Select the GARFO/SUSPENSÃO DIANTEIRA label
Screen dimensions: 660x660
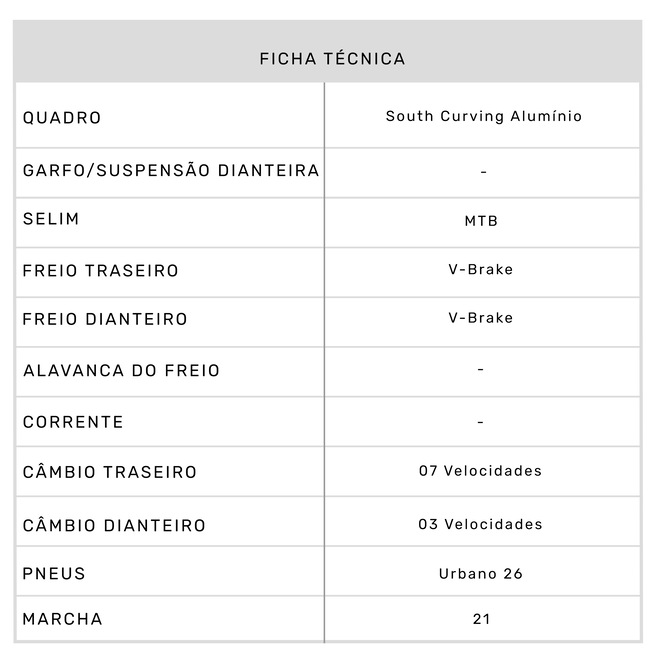(171, 171)
